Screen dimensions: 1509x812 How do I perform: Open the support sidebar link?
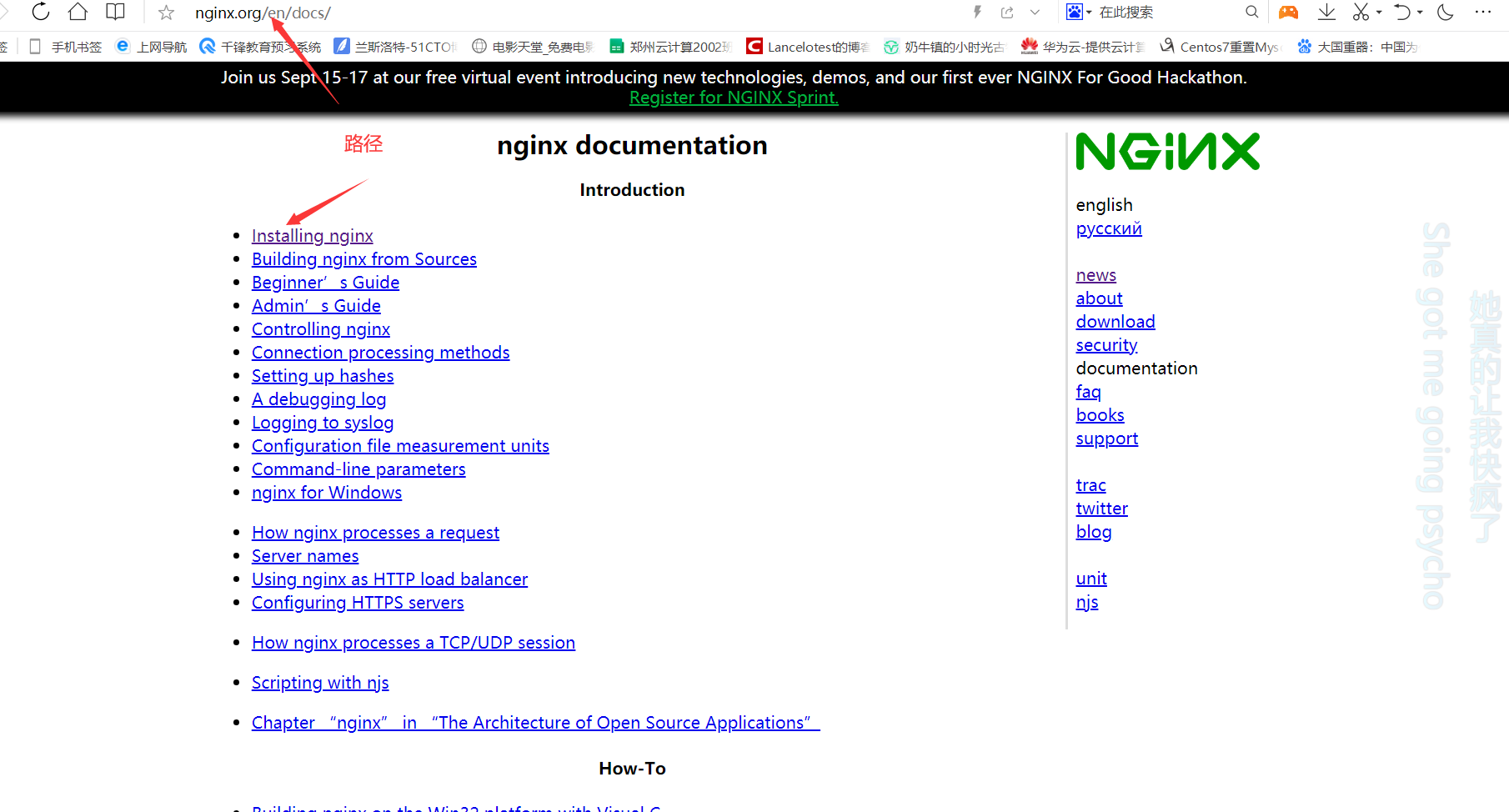pyautogui.click(x=1106, y=439)
